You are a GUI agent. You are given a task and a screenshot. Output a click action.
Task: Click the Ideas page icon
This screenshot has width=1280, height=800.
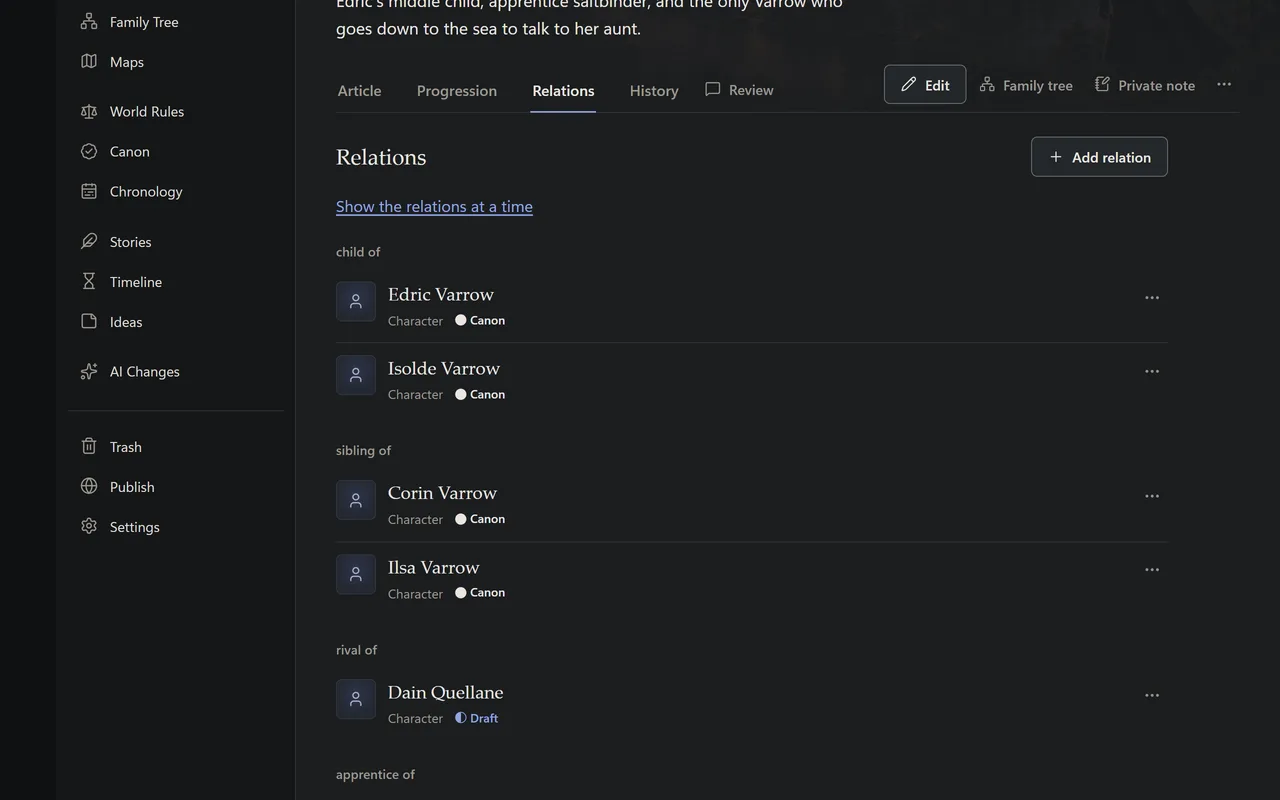tap(89, 321)
